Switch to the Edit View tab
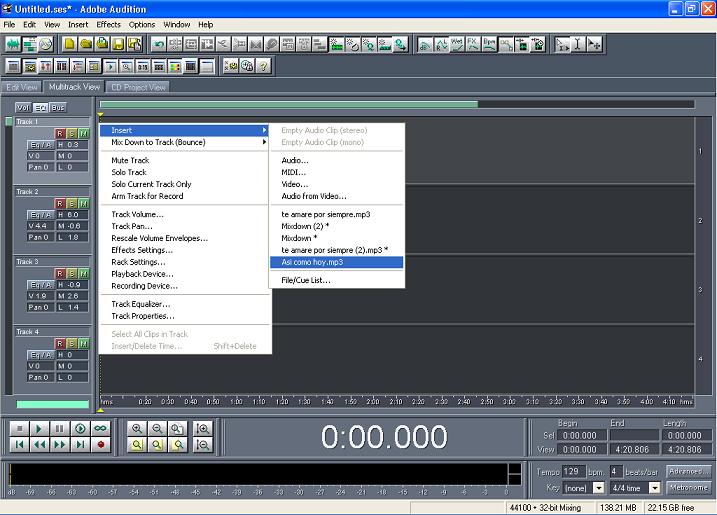Screen dimensions: 717x515 click(x=22, y=87)
